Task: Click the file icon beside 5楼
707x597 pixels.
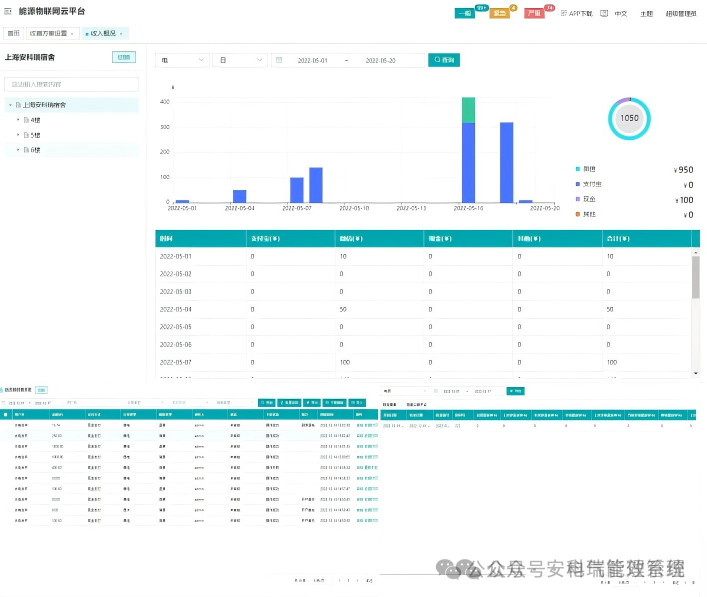Action: point(26,135)
